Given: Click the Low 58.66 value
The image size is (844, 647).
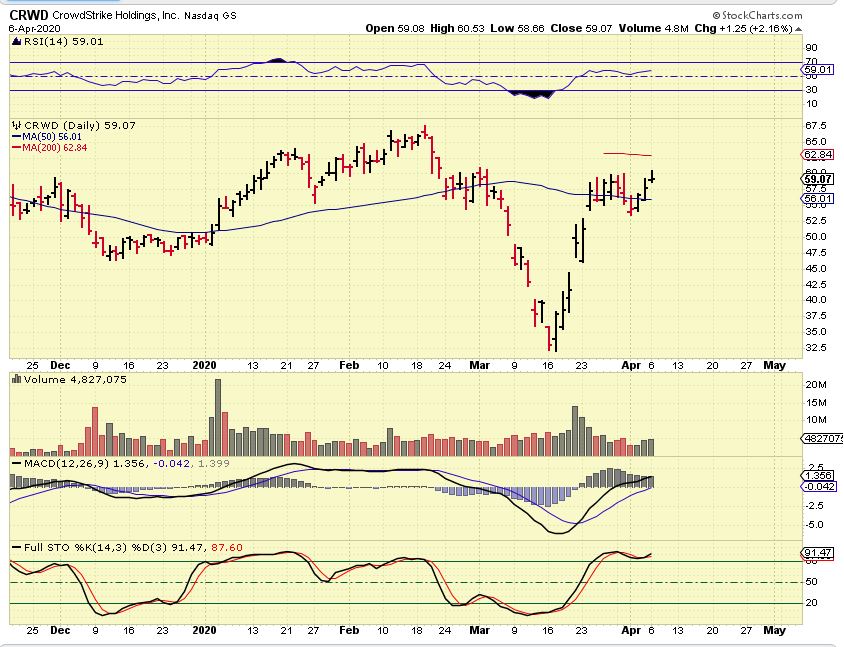Looking at the screenshot, I should 517,29.
